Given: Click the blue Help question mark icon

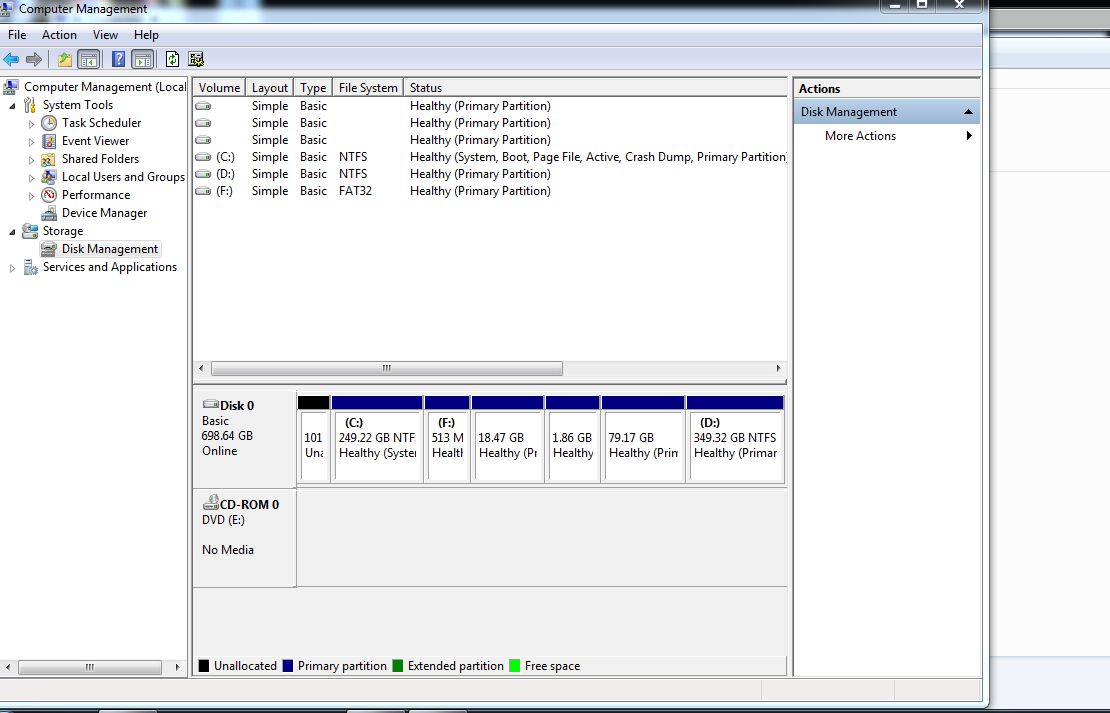Looking at the screenshot, I should coord(119,59).
